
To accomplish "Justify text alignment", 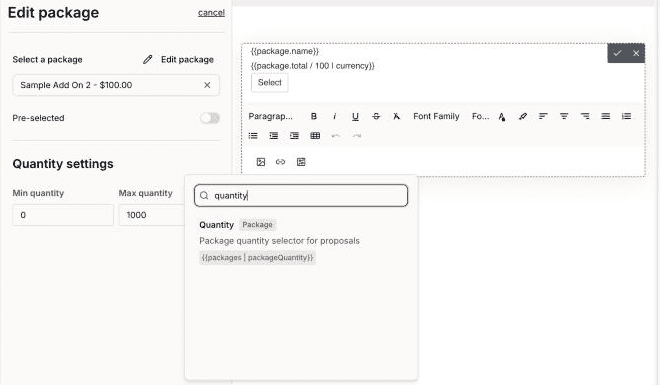I will click(605, 116).
